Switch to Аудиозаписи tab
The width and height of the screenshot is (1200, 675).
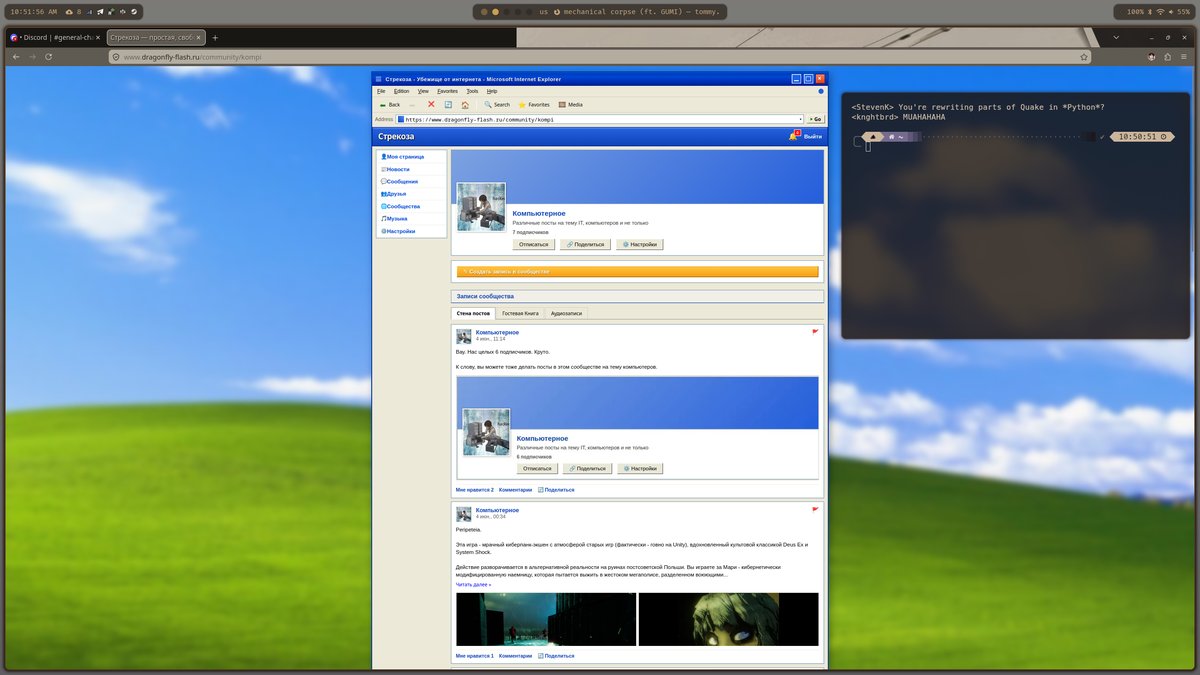pos(567,313)
